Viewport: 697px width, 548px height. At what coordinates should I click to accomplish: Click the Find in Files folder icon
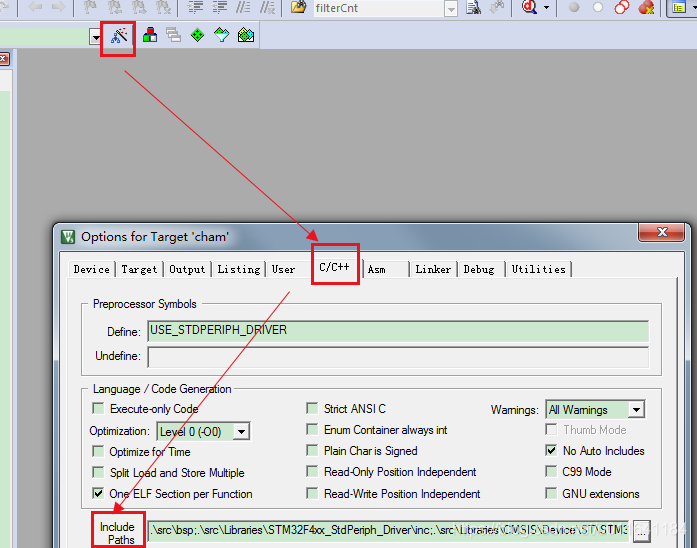coord(299,7)
